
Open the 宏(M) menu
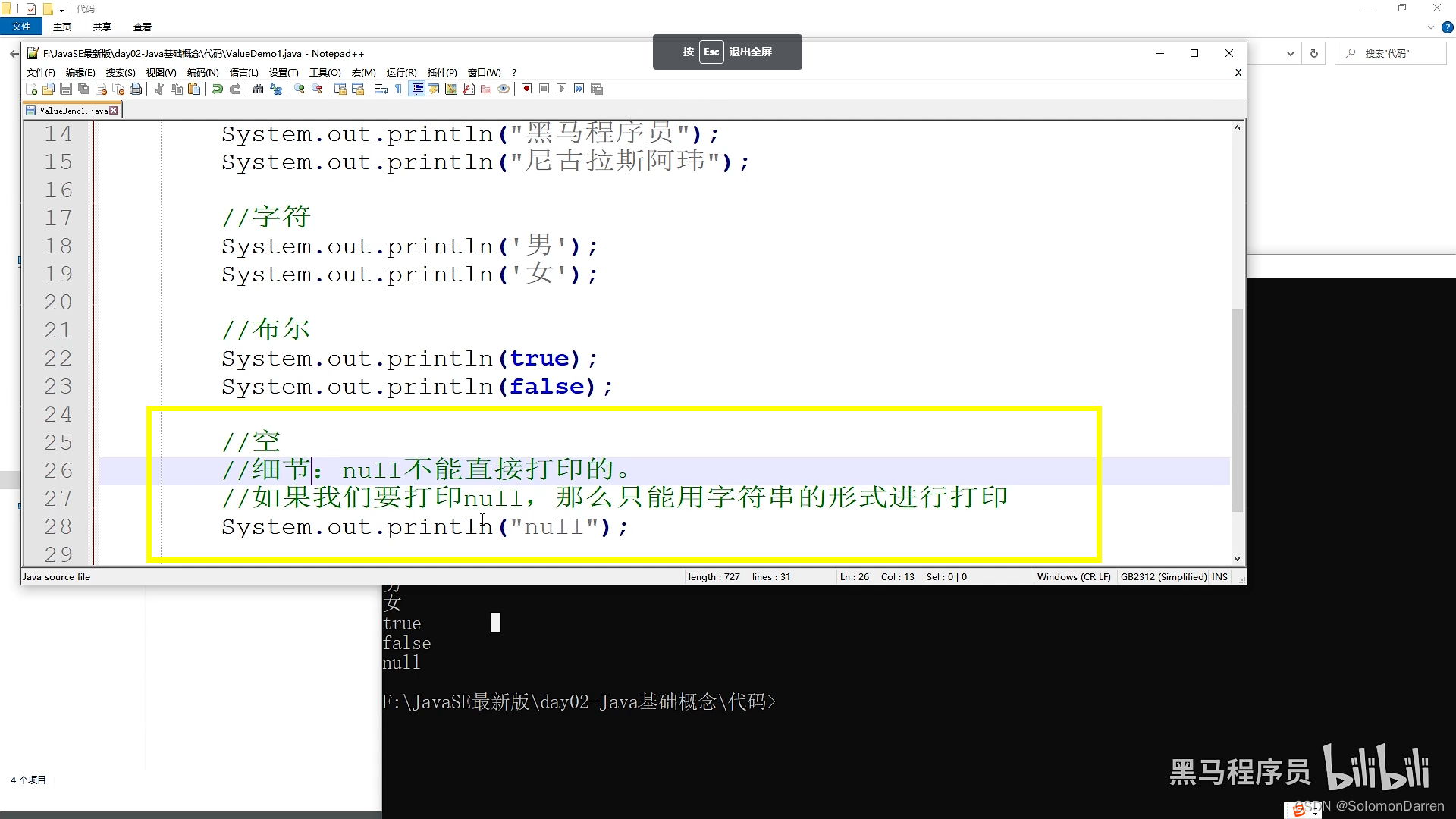(x=363, y=73)
